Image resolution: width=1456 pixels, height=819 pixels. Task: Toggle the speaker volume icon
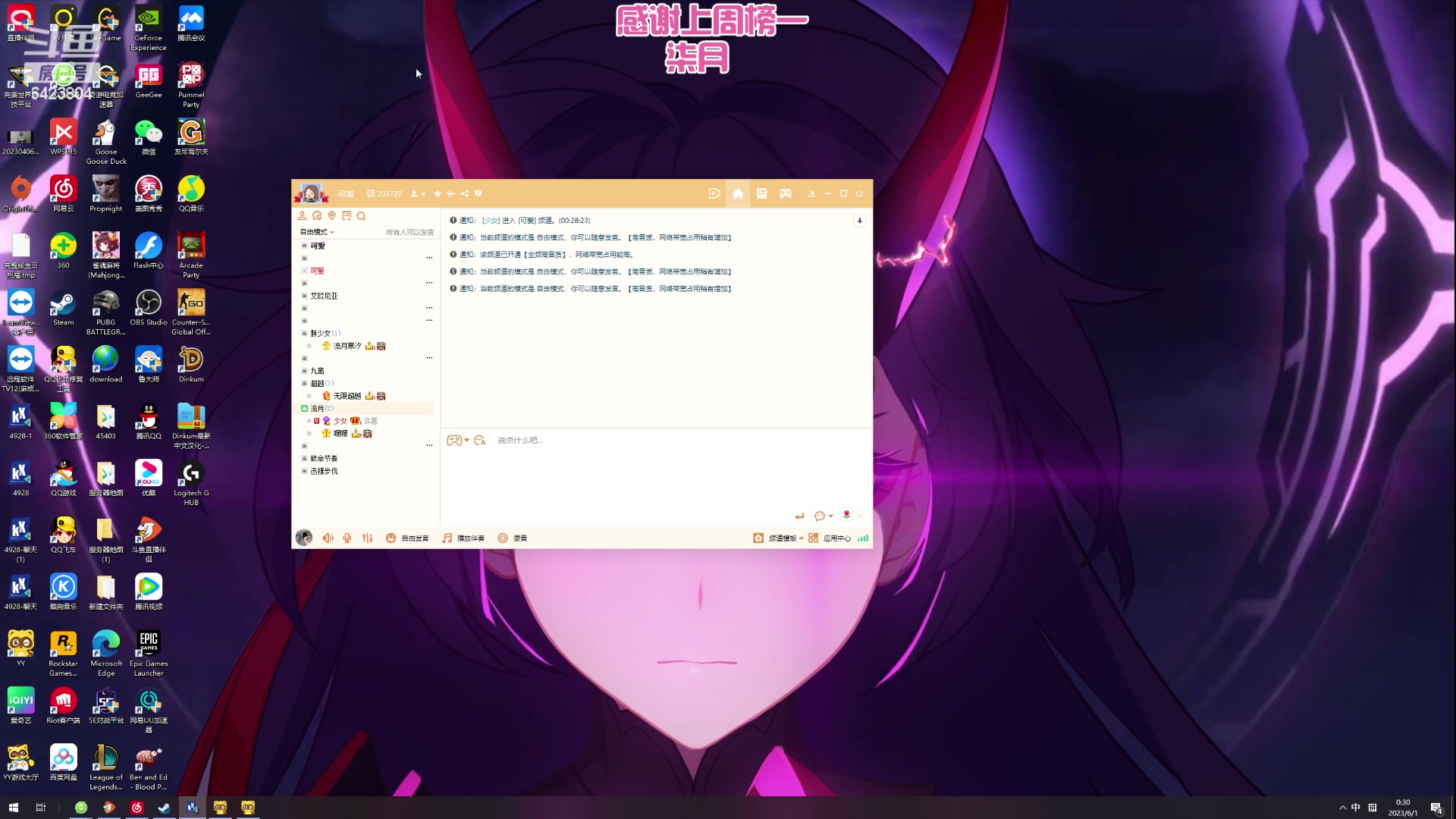coord(328,538)
